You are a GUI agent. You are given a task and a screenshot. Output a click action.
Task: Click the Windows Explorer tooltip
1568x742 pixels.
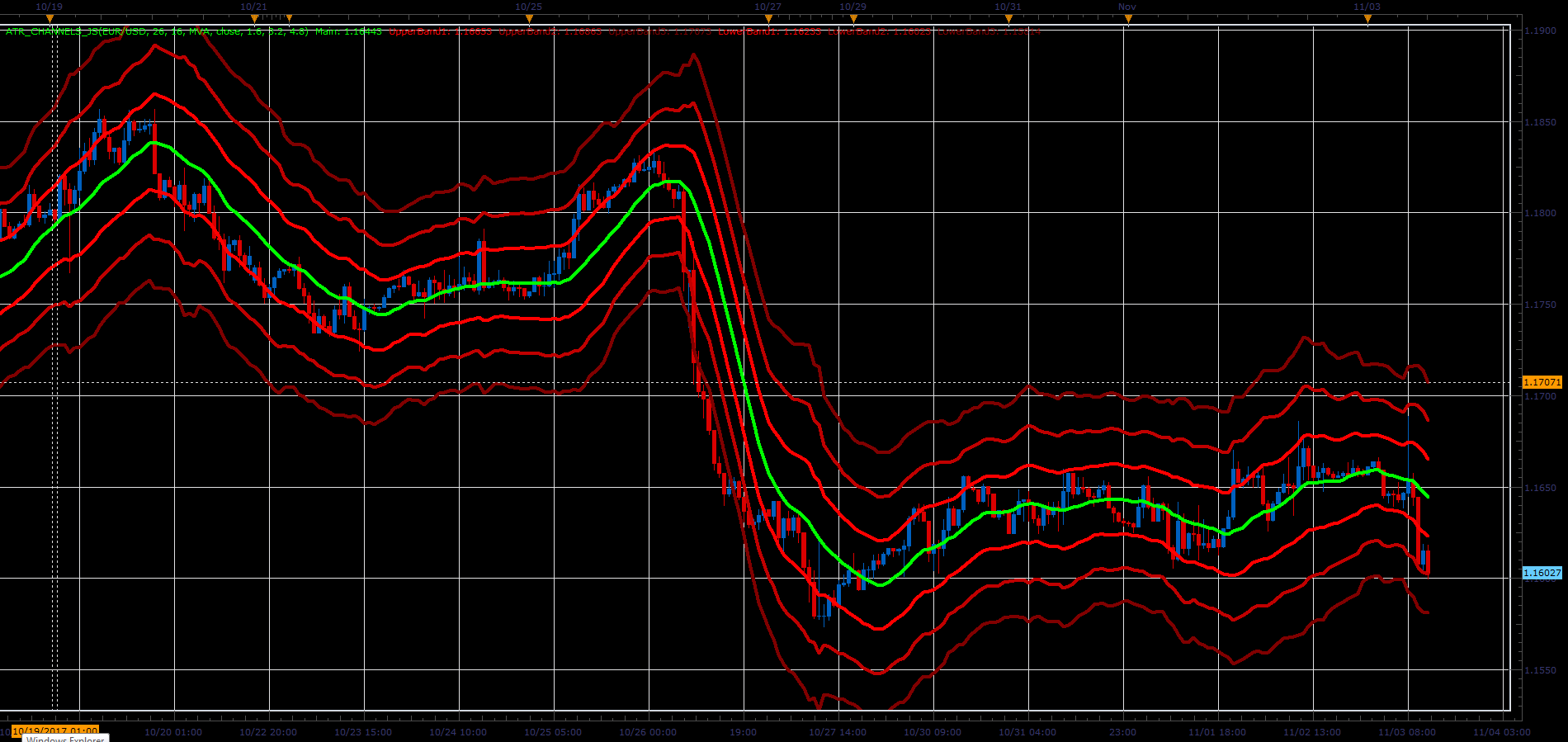point(65,739)
